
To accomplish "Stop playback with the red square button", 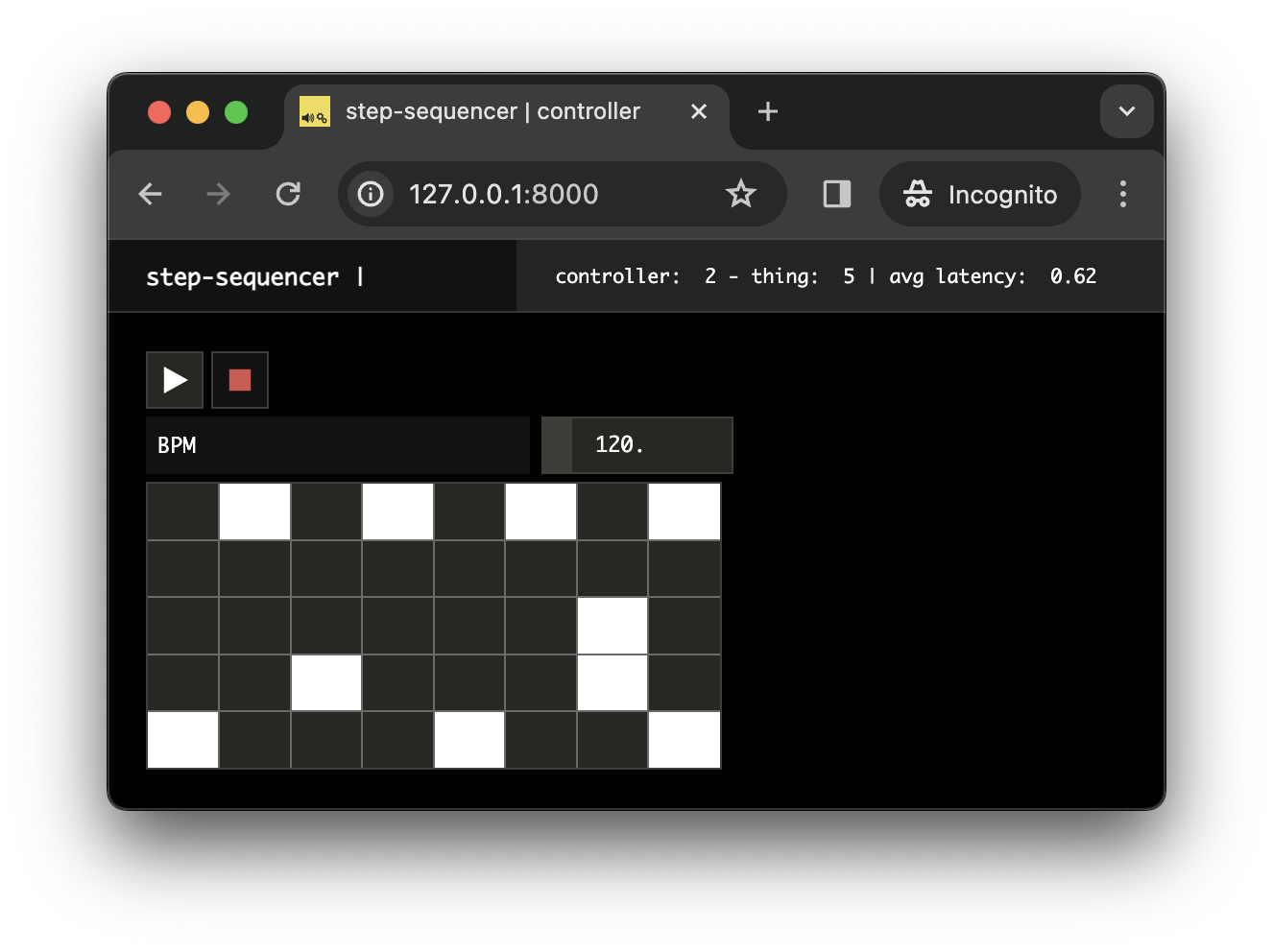I will (240, 380).
